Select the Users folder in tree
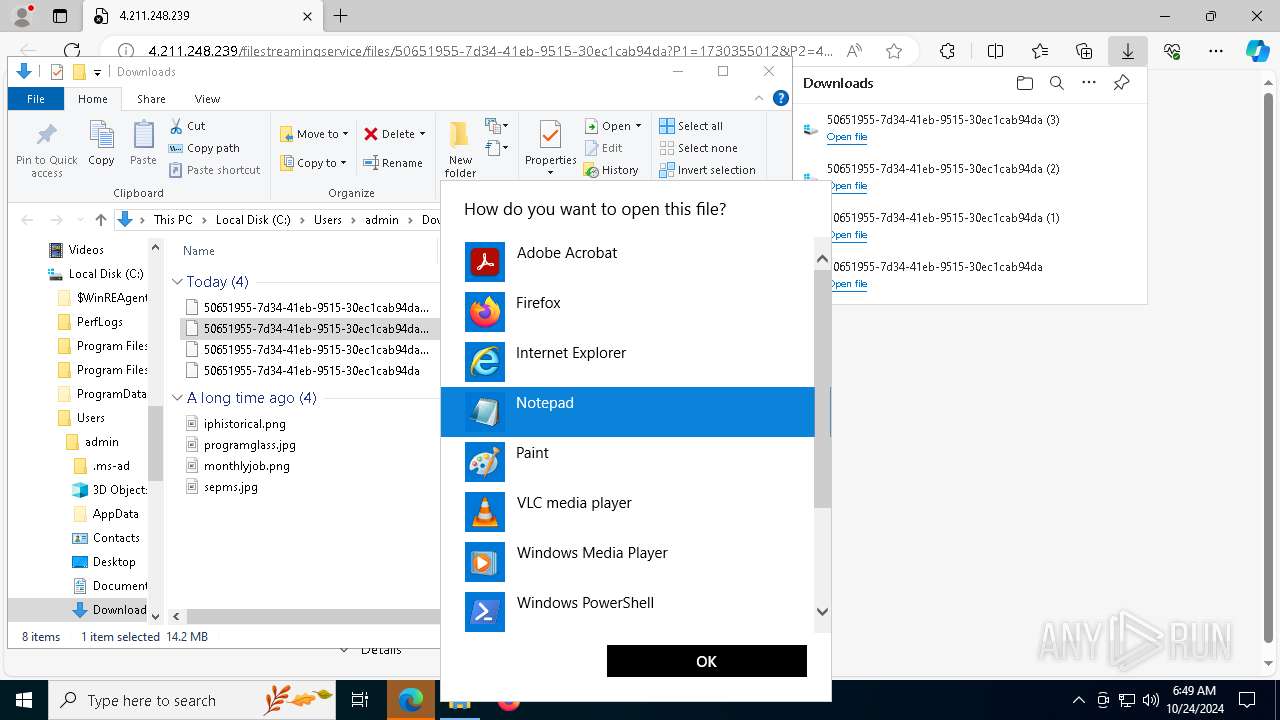This screenshot has height=720, width=1280. tap(80, 418)
